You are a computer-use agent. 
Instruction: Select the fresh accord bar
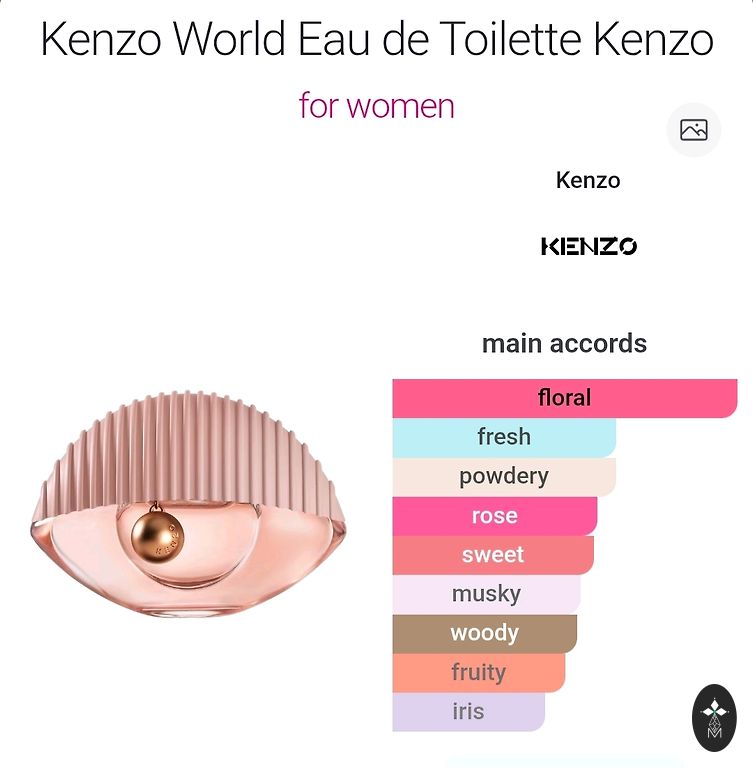coord(504,437)
